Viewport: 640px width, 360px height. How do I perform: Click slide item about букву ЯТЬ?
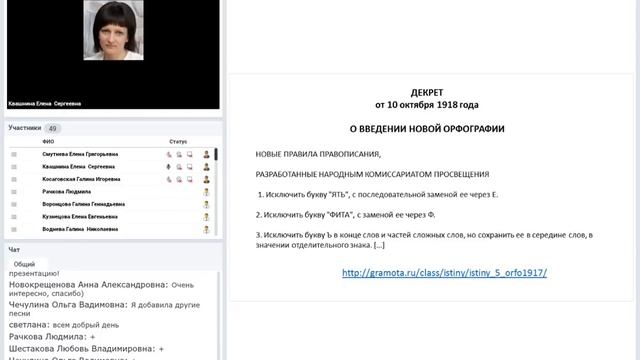click(377, 195)
